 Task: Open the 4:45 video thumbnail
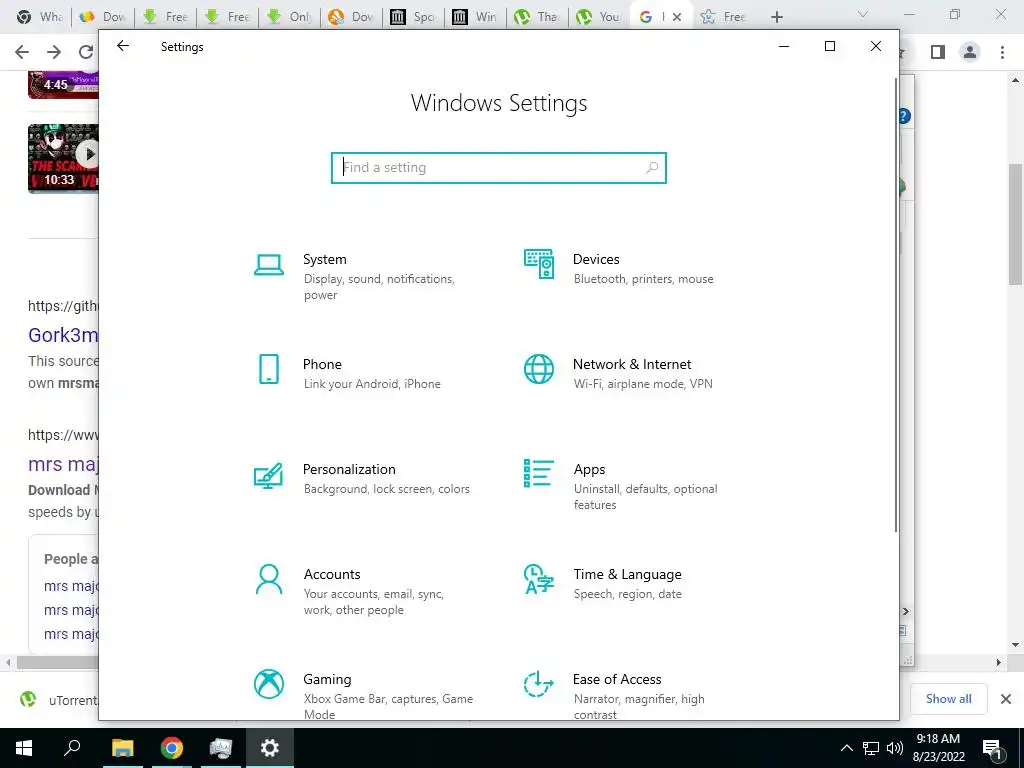[63, 85]
